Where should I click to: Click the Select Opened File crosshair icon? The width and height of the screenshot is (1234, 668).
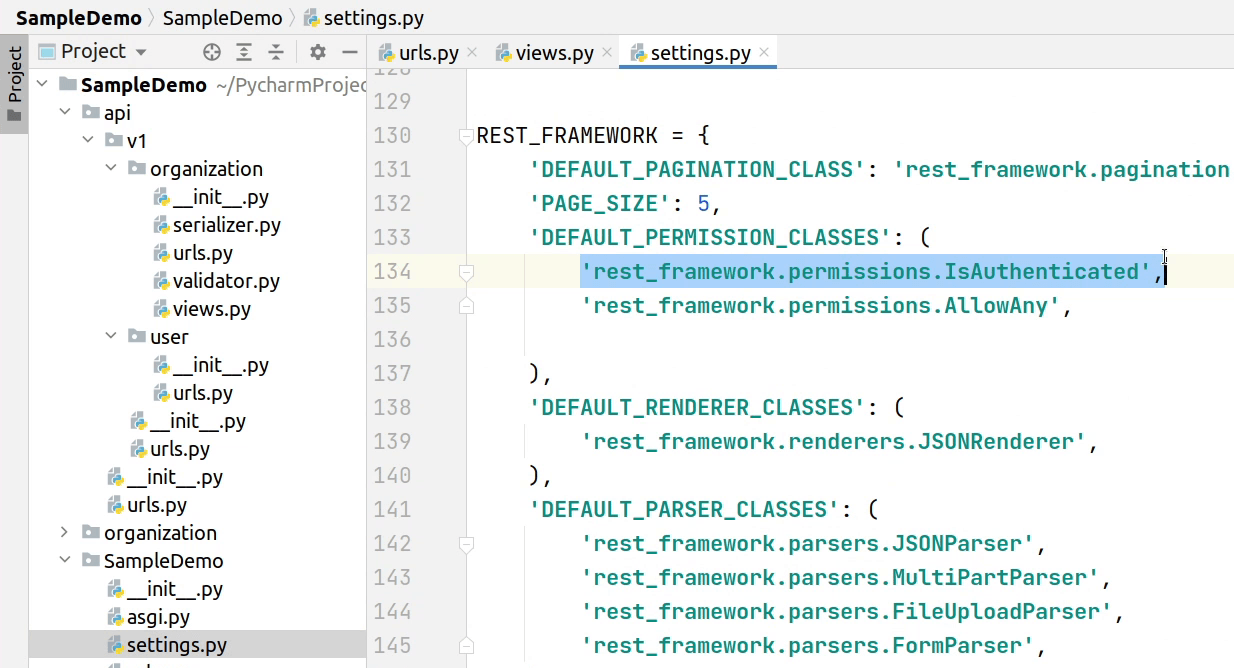pos(211,51)
